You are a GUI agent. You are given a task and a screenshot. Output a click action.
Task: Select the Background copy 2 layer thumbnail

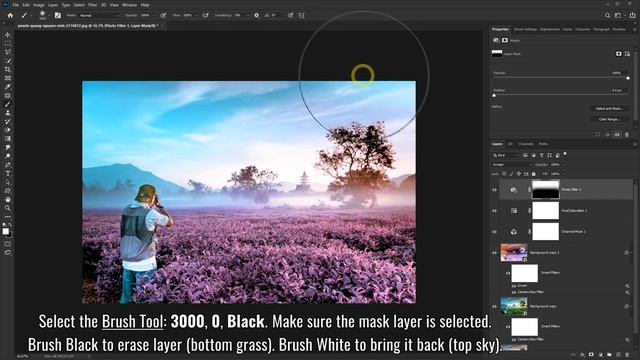[514, 253]
